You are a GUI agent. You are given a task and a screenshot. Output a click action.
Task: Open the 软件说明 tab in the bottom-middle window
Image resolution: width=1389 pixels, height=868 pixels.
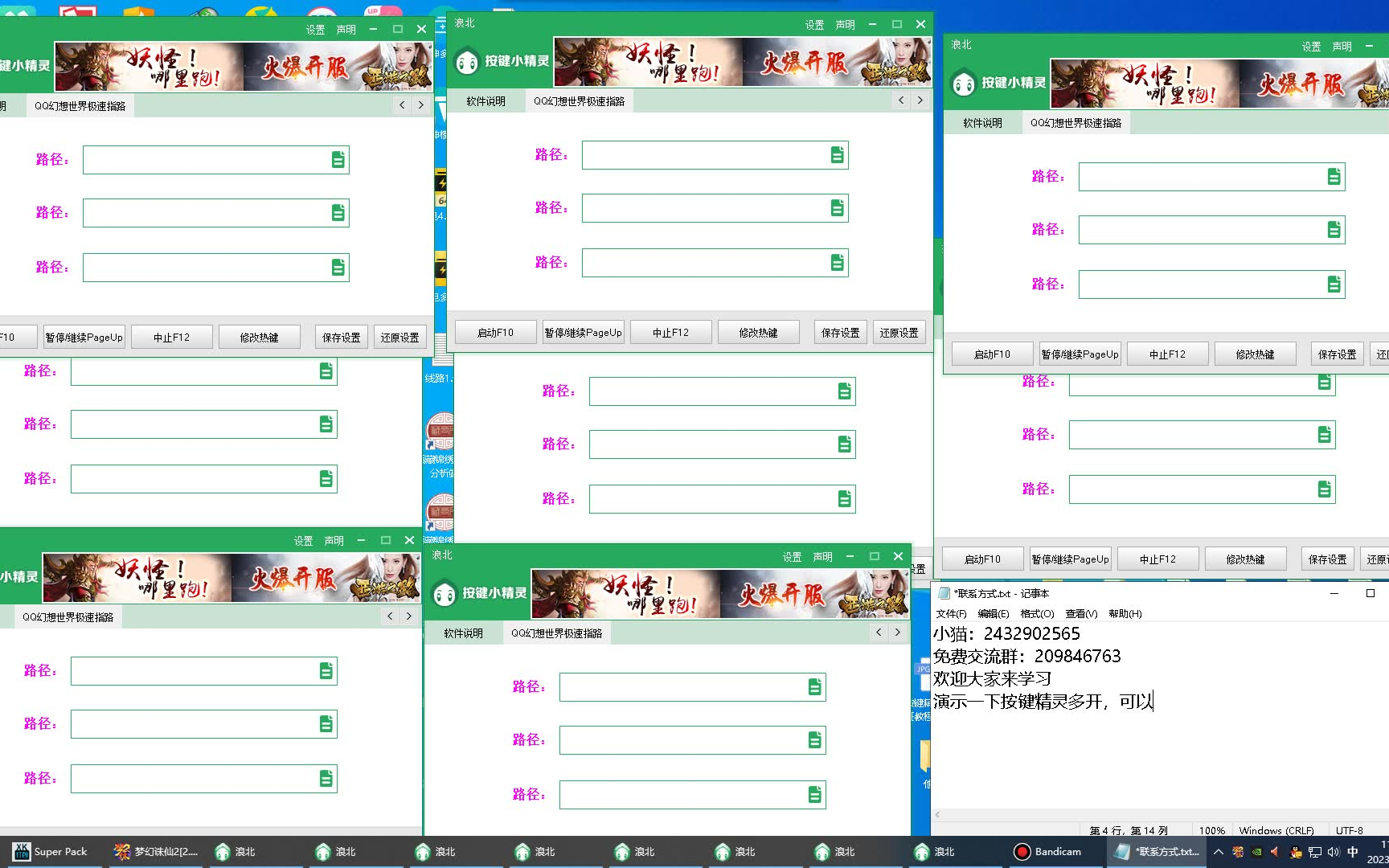coord(463,633)
